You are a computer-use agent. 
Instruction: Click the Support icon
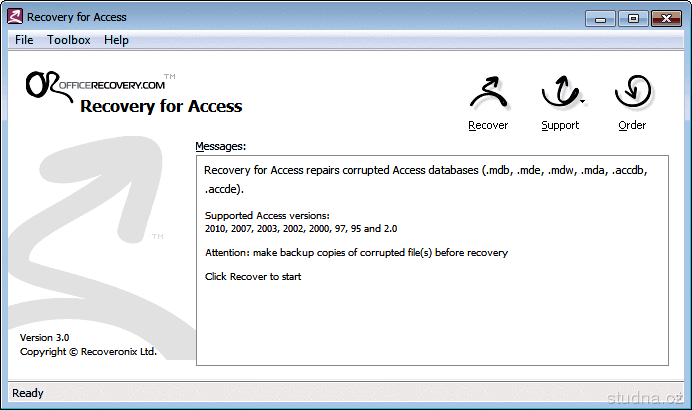[558, 94]
